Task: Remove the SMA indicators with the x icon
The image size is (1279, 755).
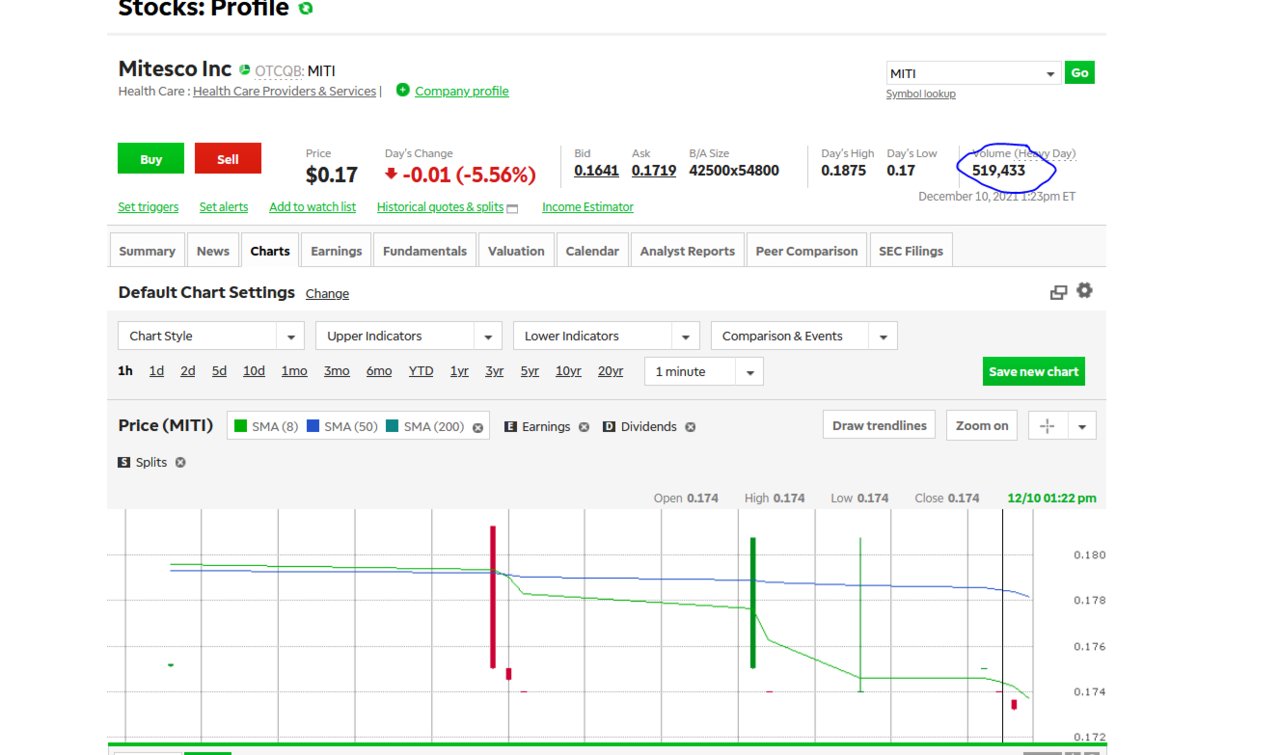Action: (x=478, y=427)
